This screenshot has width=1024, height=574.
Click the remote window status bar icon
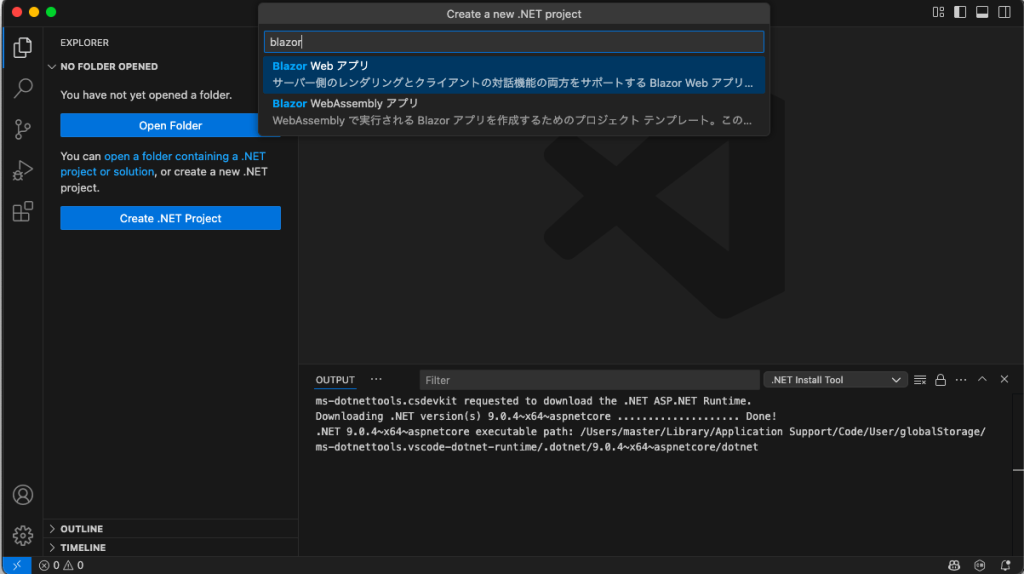click(x=16, y=566)
